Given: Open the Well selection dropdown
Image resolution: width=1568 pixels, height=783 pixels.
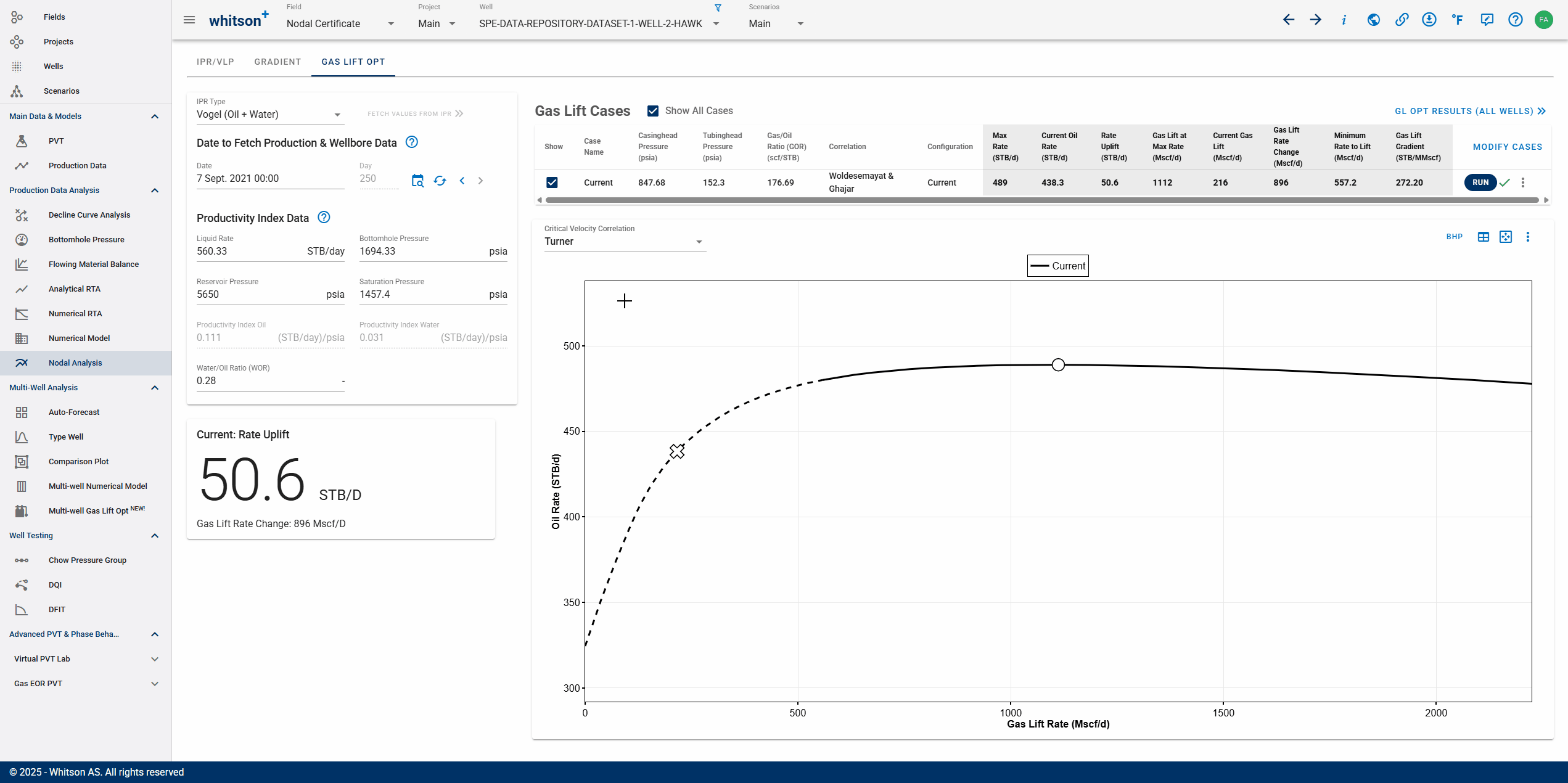Looking at the screenshot, I should click(599, 23).
